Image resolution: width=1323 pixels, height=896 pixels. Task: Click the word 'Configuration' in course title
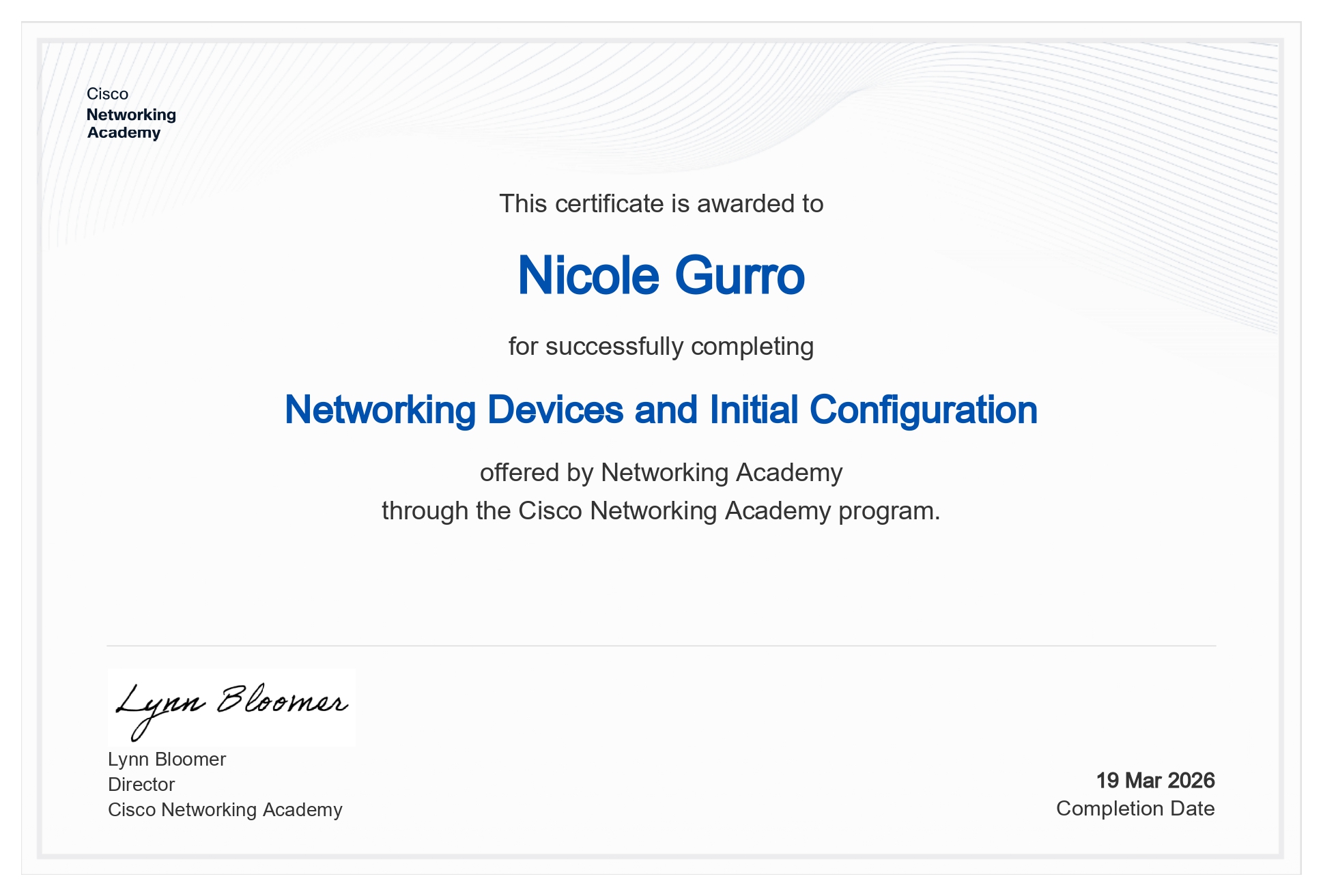923,410
